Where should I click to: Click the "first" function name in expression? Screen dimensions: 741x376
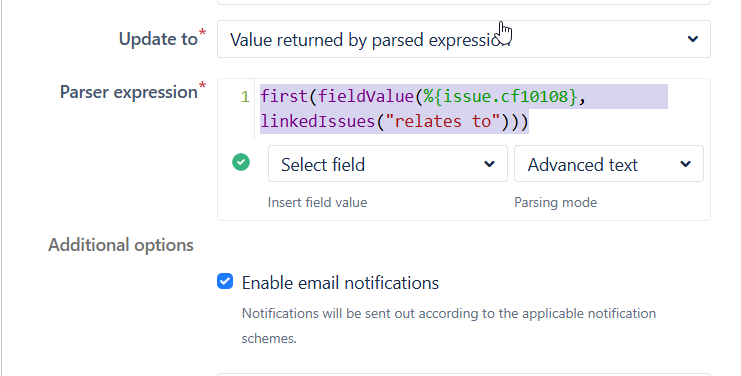coord(284,96)
